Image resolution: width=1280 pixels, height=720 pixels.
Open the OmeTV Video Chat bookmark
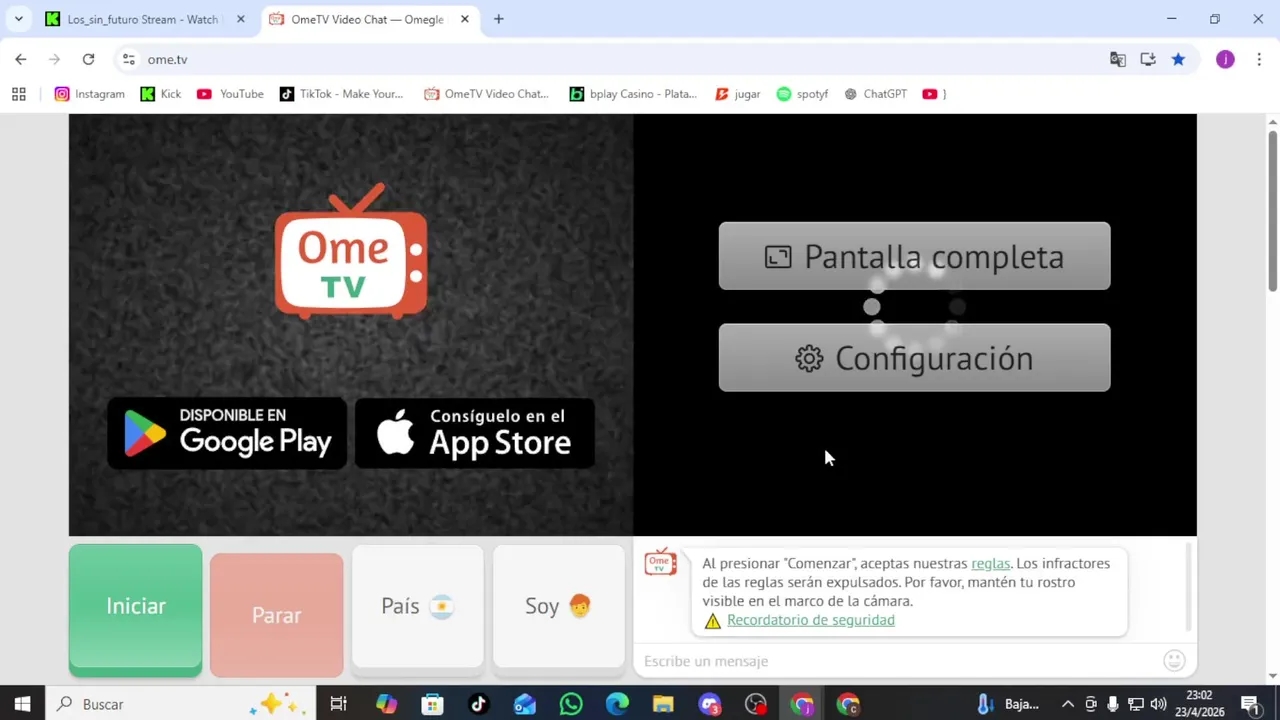[487, 94]
